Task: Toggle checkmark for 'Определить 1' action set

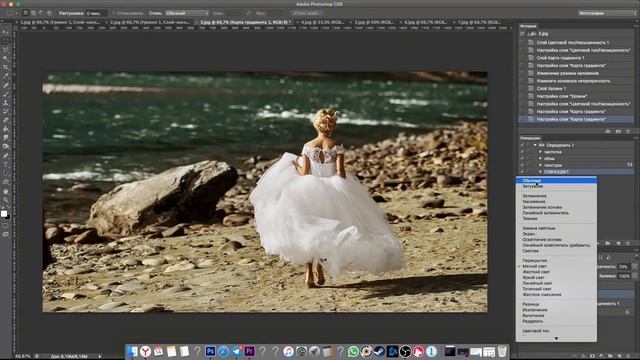Action: click(x=522, y=145)
